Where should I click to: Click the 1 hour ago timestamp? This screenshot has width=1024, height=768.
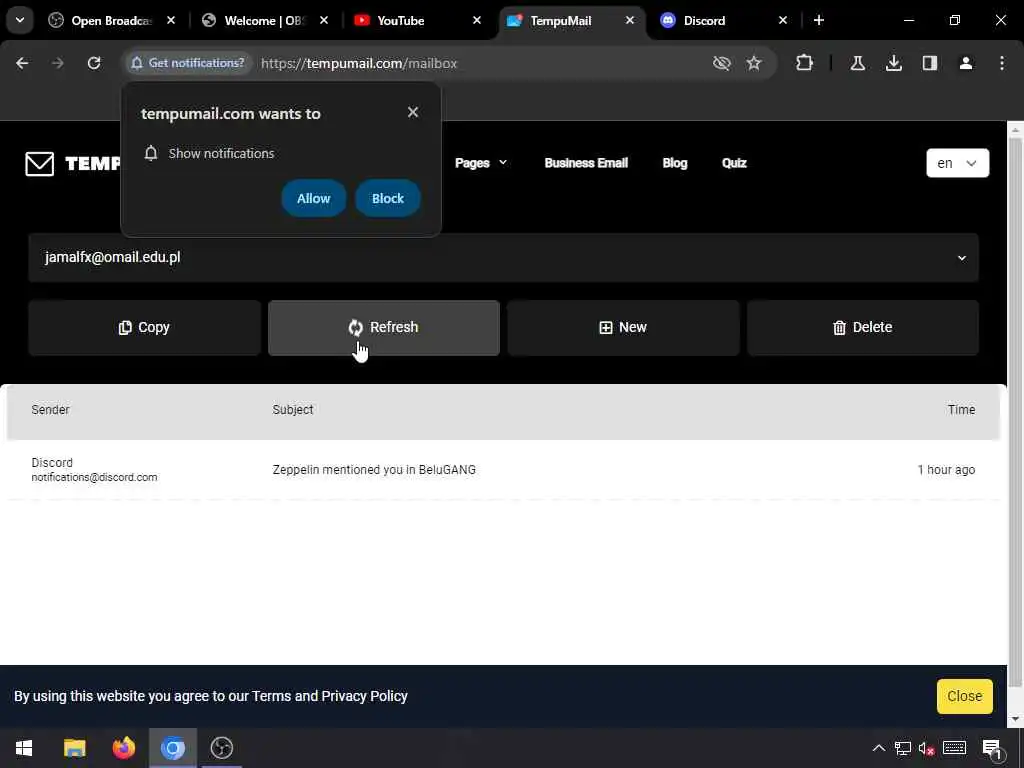point(946,470)
